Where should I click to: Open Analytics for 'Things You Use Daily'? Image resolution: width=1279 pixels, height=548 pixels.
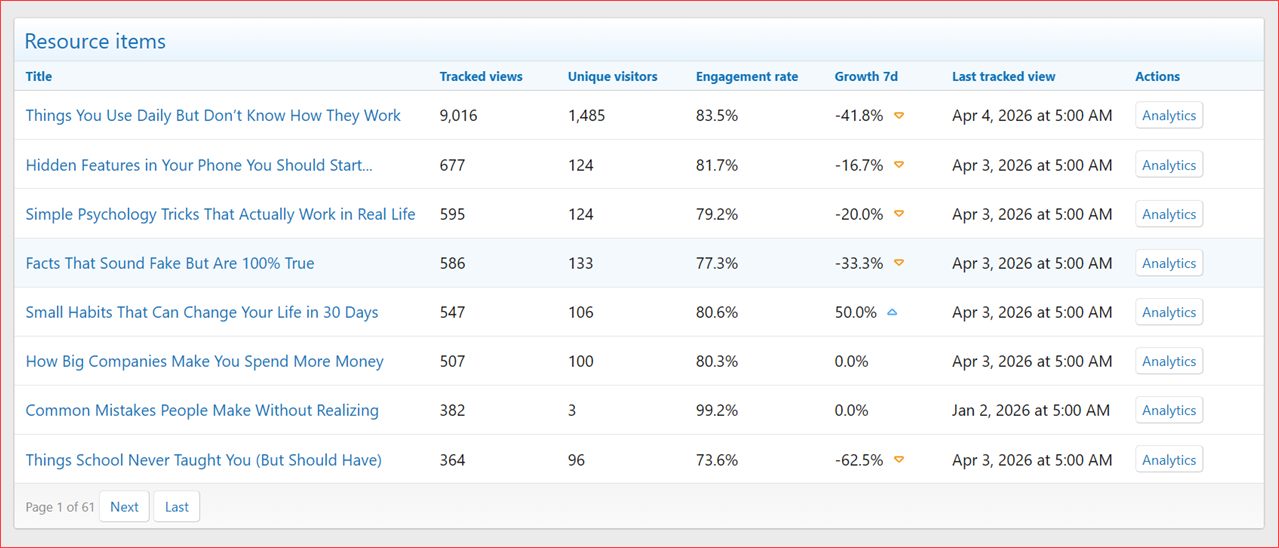point(1169,115)
